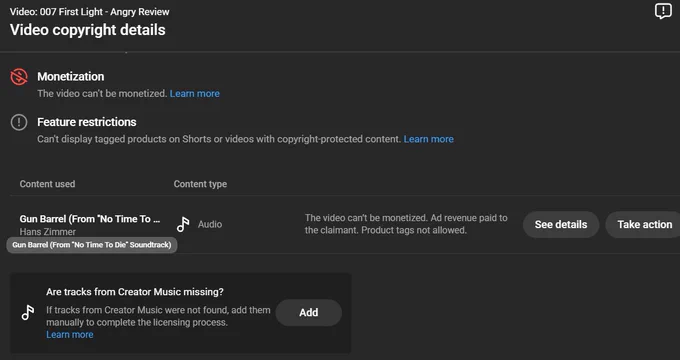Click 'The video can't be monetized.' under Monetization
The height and width of the screenshot is (360, 680).
(x=102, y=94)
